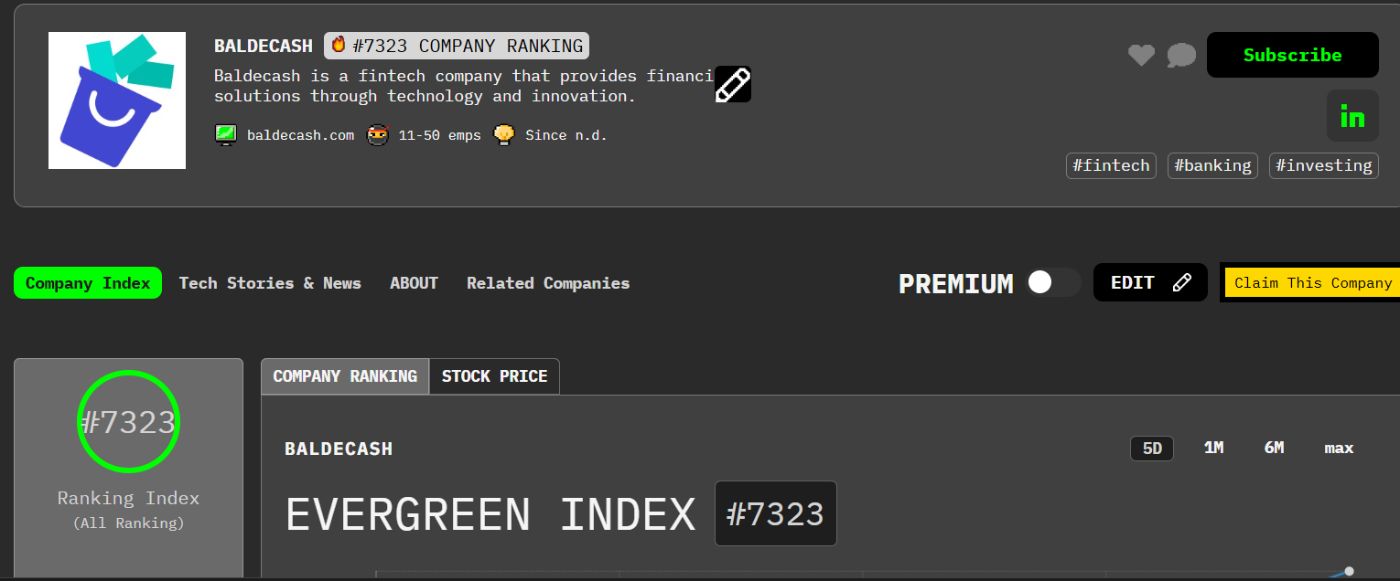This screenshot has height=581, width=1400.
Task: Click the light bulb founded icon
Action: [504, 135]
